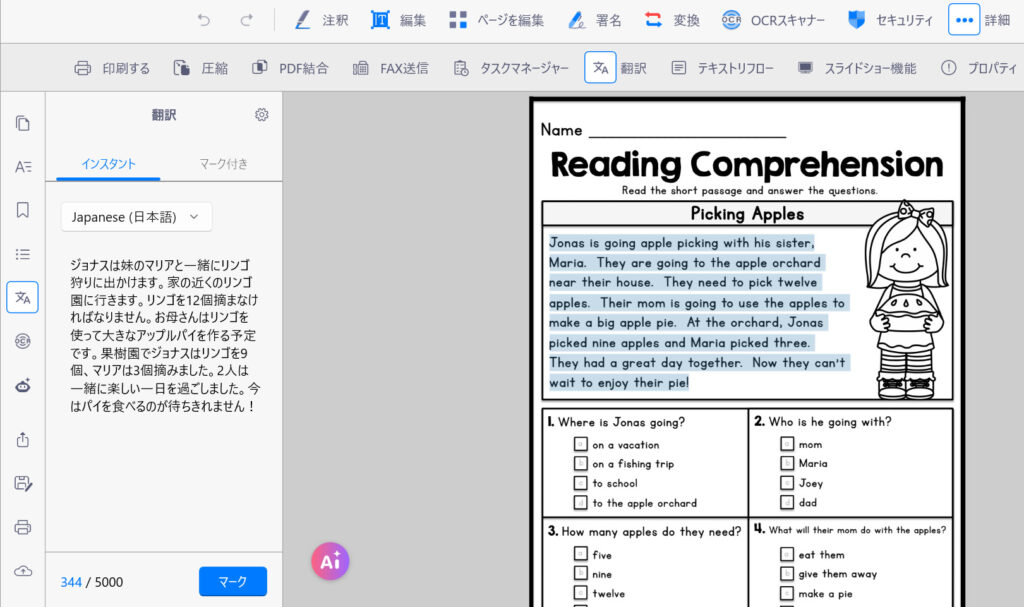Check 'to the apple orchard' checkbox
The image size is (1024, 607).
(581, 502)
